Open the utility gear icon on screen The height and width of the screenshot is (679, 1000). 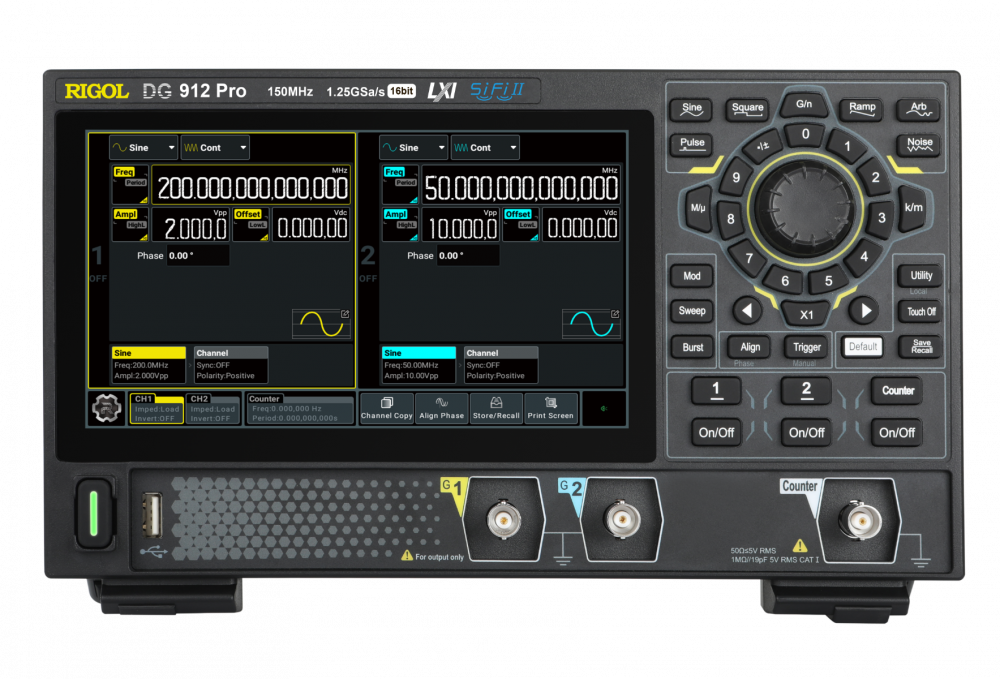(107, 408)
